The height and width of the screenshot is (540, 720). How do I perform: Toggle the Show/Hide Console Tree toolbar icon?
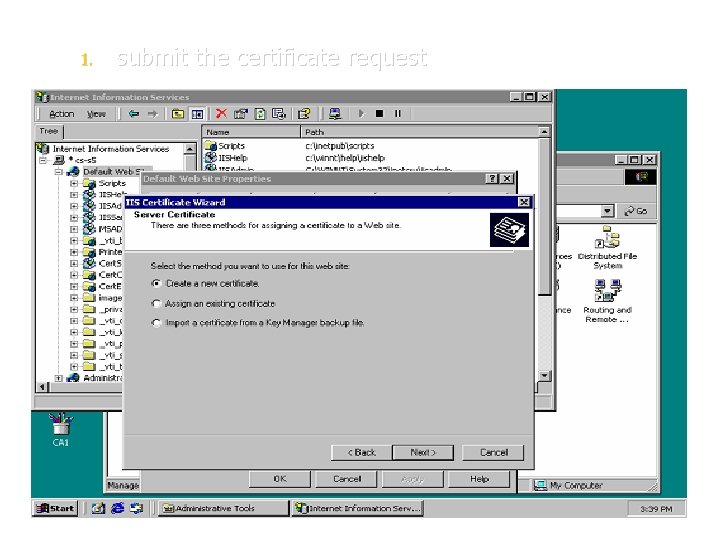click(197, 113)
